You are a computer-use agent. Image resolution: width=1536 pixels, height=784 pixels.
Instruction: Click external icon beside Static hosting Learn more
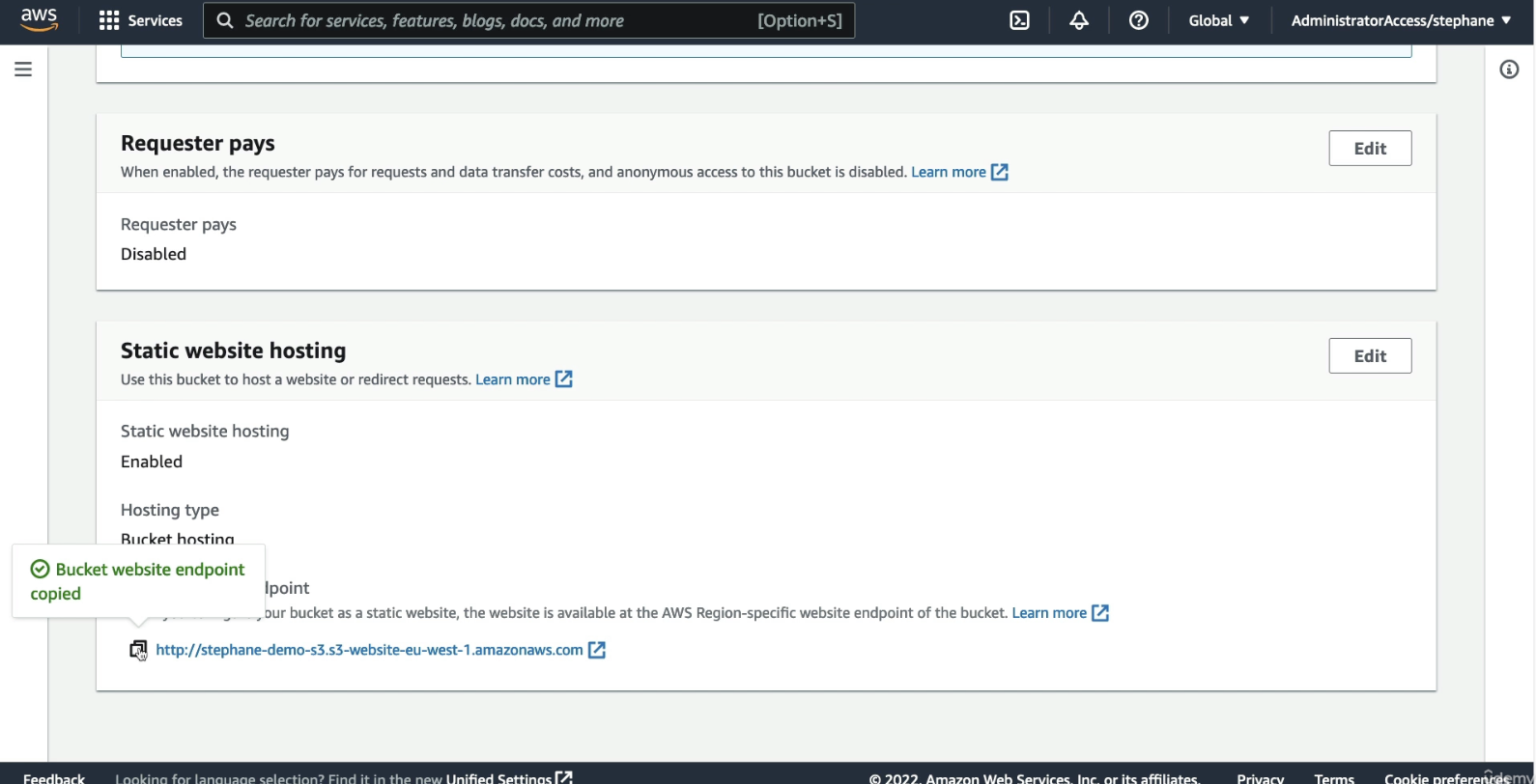(x=564, y=379)
